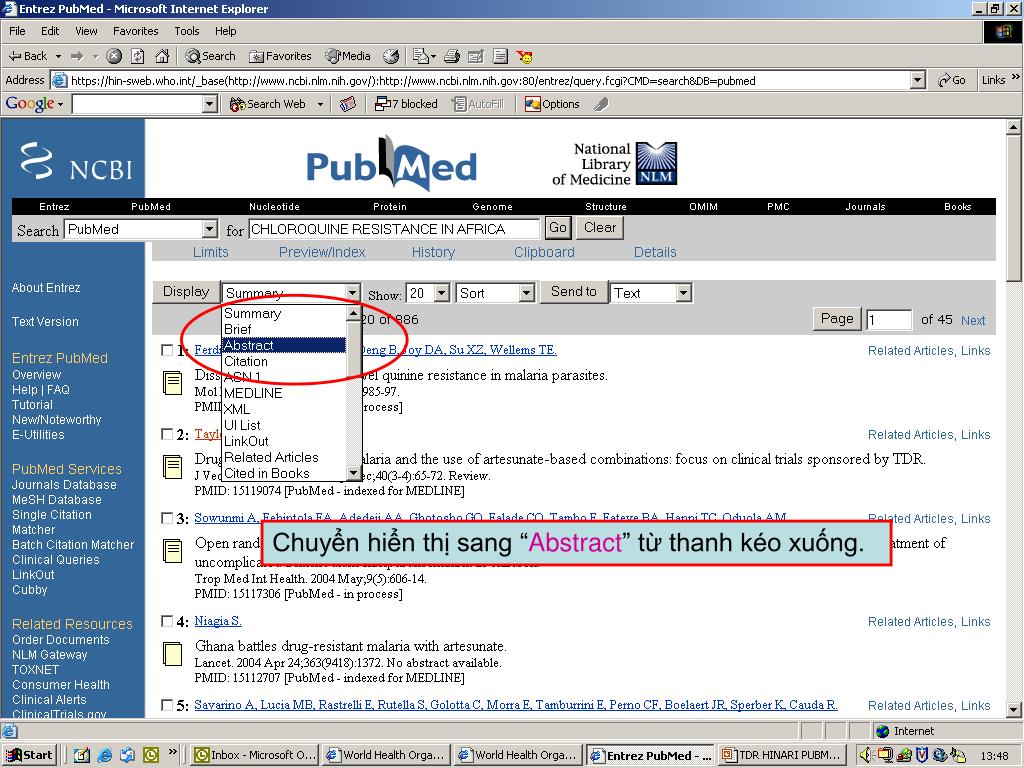Switch to Inbox - Microsoft Outlook taskbar button

255,755
